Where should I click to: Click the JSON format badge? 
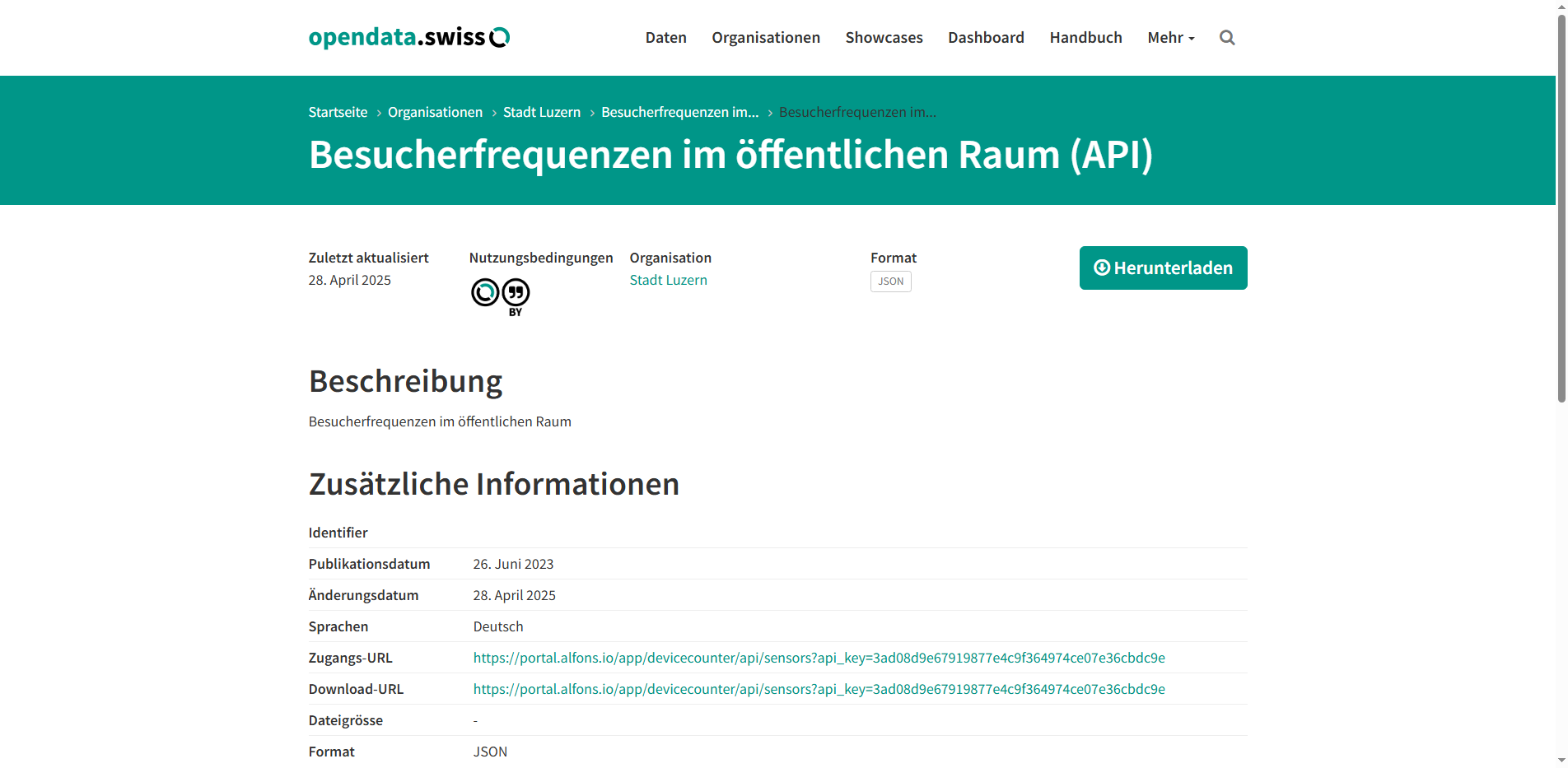tap(890, 282)
